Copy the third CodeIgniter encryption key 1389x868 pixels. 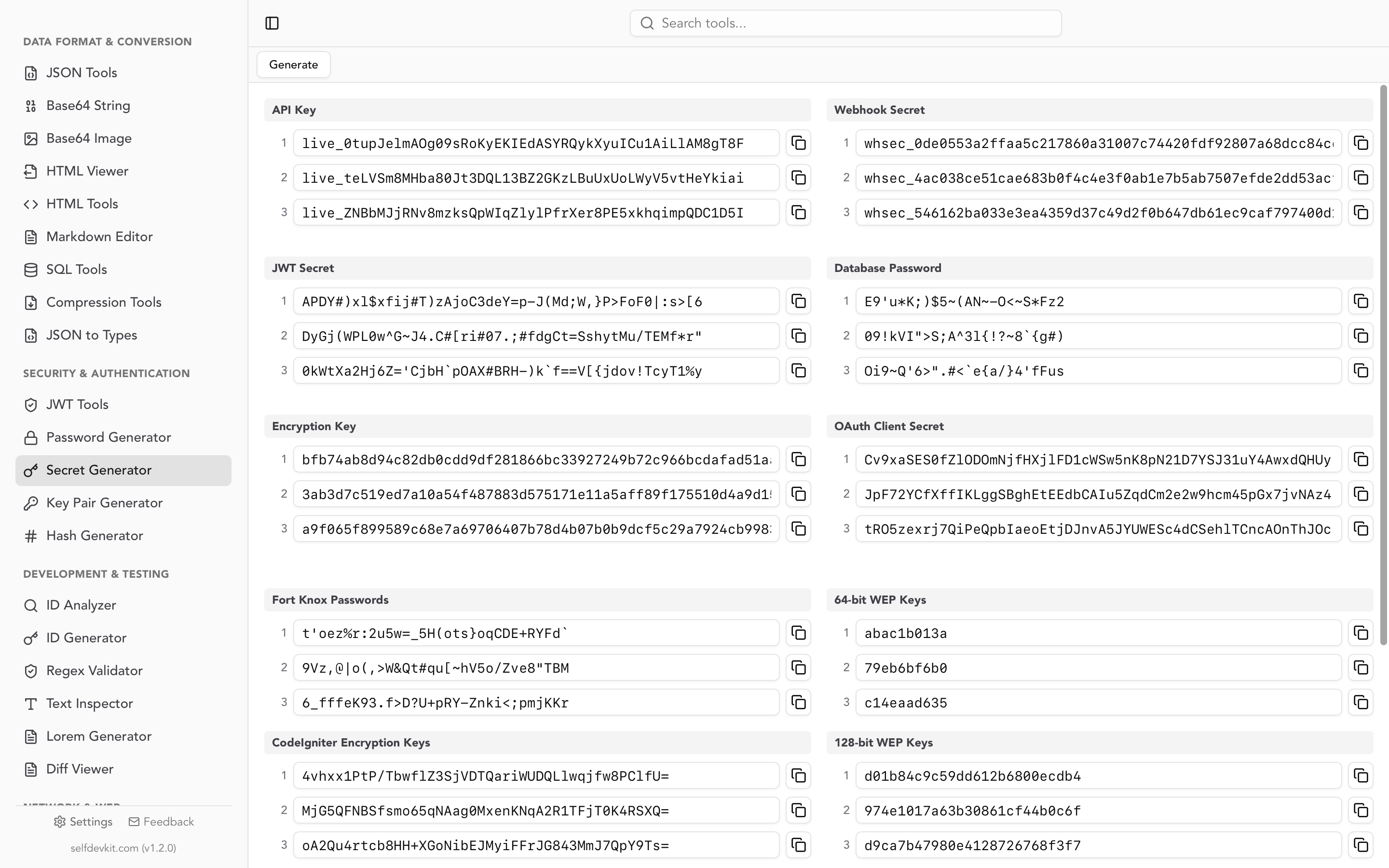click(x=798, y=845)
